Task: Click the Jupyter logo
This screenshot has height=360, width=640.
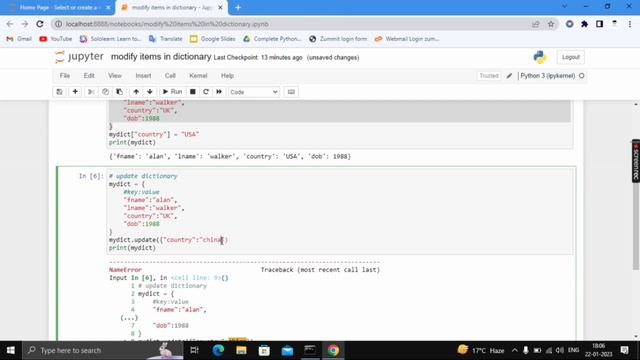Action: coord(79,57)
